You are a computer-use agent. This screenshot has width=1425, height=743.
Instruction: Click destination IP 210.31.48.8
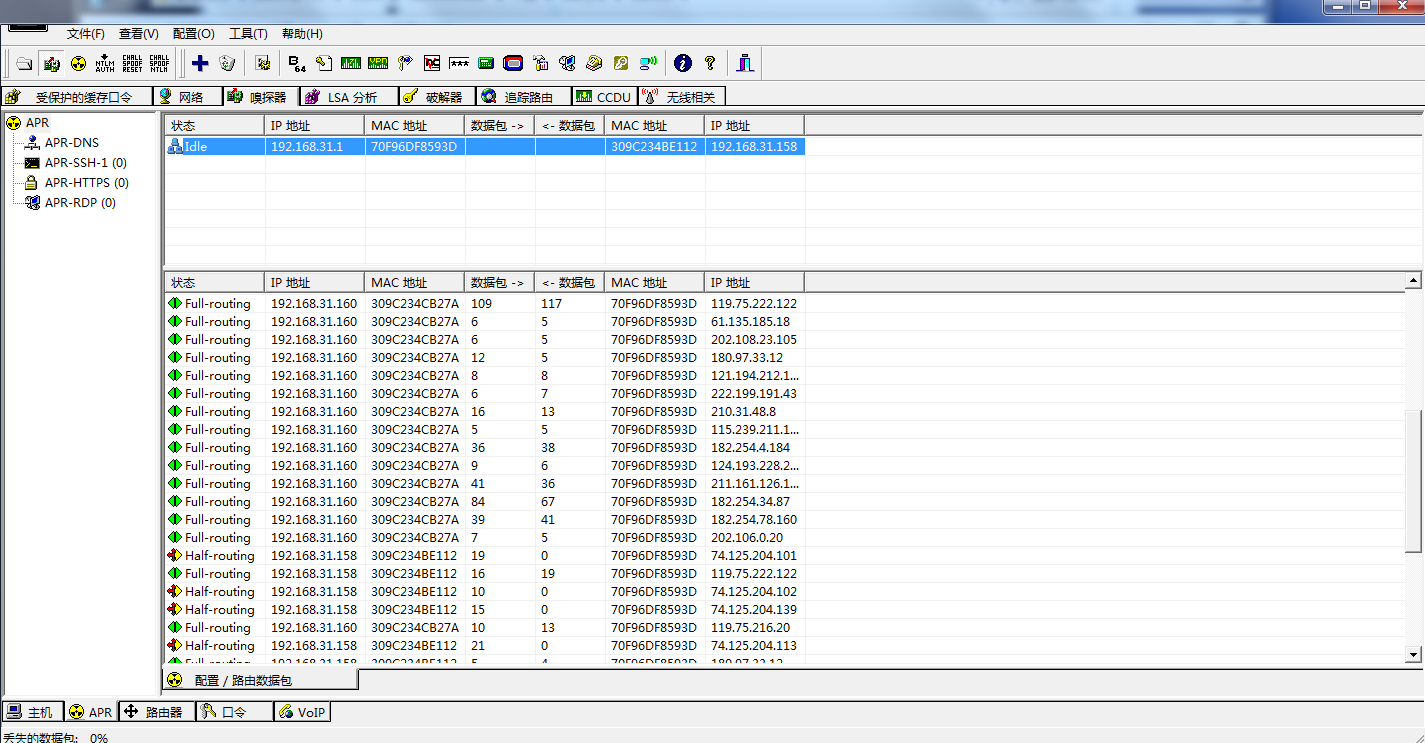pos(743,412)
